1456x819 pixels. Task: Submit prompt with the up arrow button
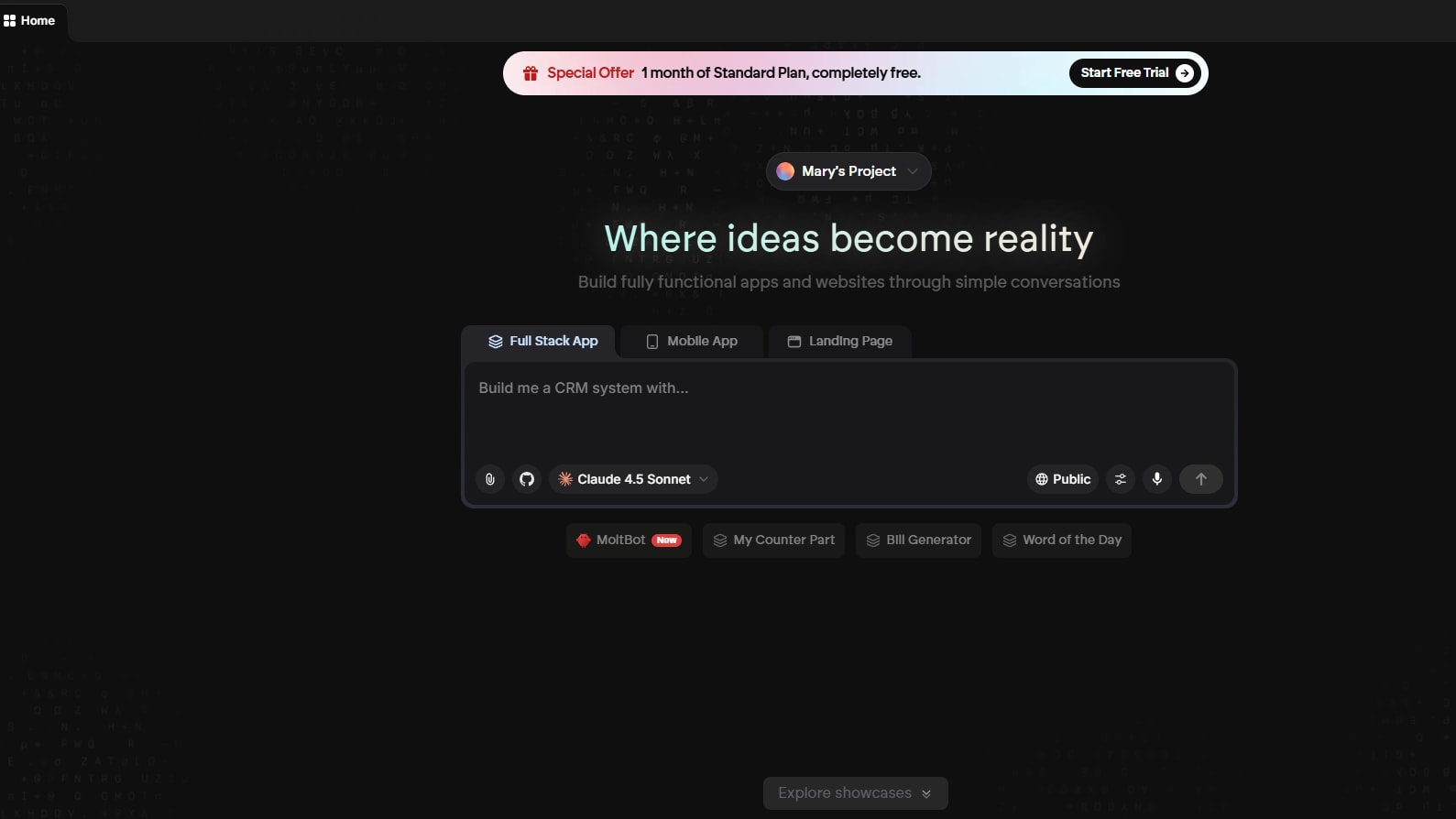(1201, 479)
